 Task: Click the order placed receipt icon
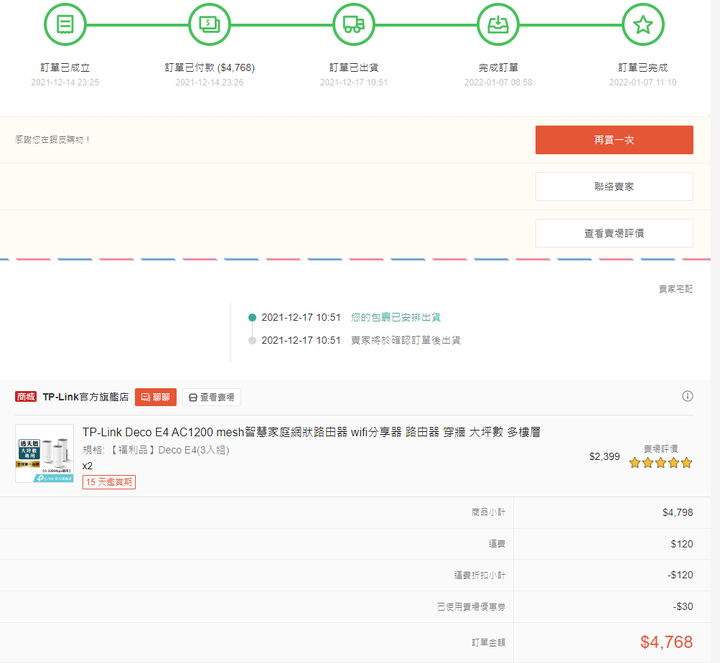coord(65,24)
